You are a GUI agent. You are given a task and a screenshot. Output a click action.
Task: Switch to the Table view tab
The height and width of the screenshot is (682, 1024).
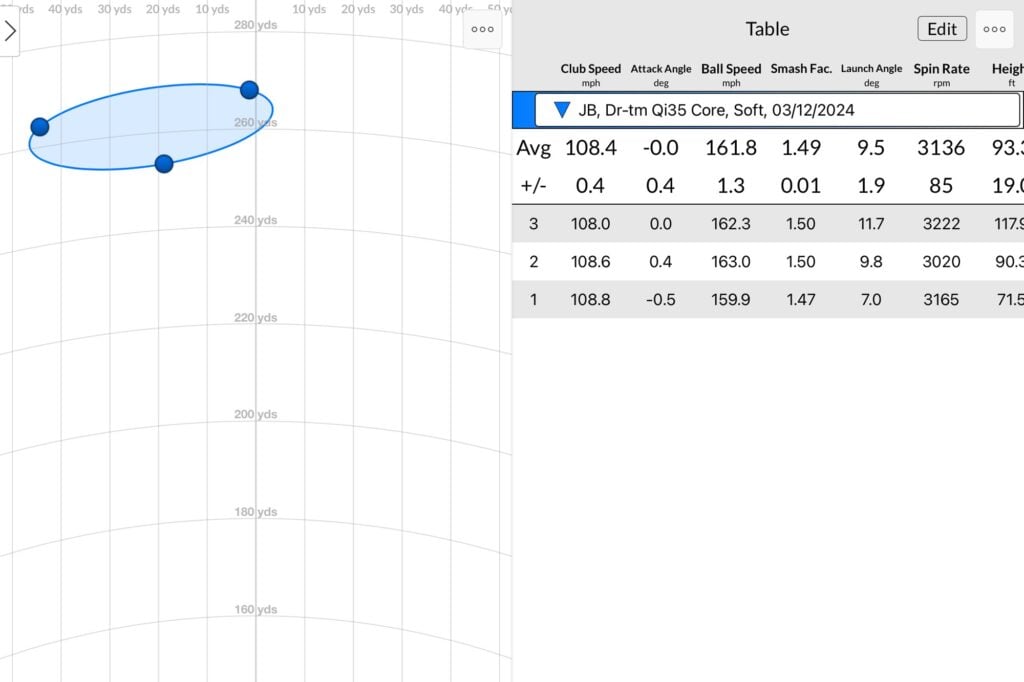pos(766,29)
